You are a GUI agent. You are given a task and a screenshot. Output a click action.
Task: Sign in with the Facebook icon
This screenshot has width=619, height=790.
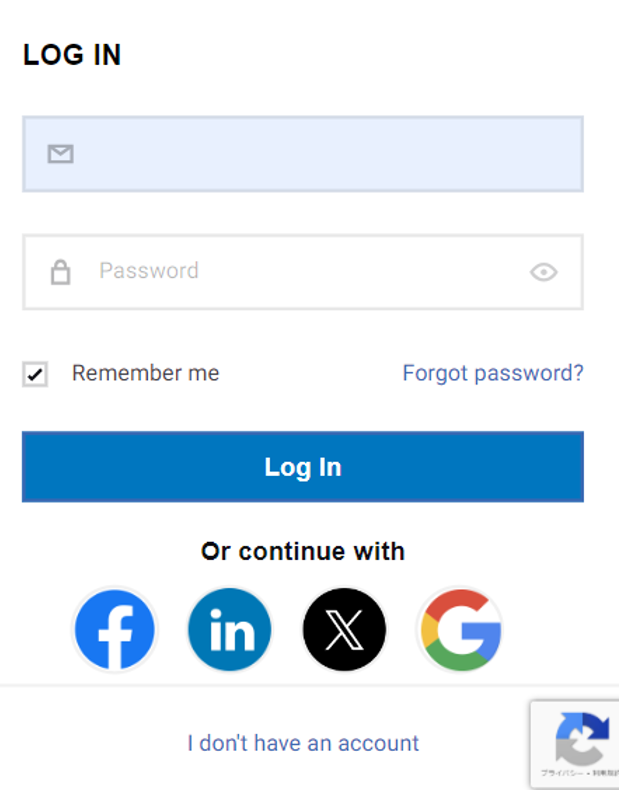point(115,630)
